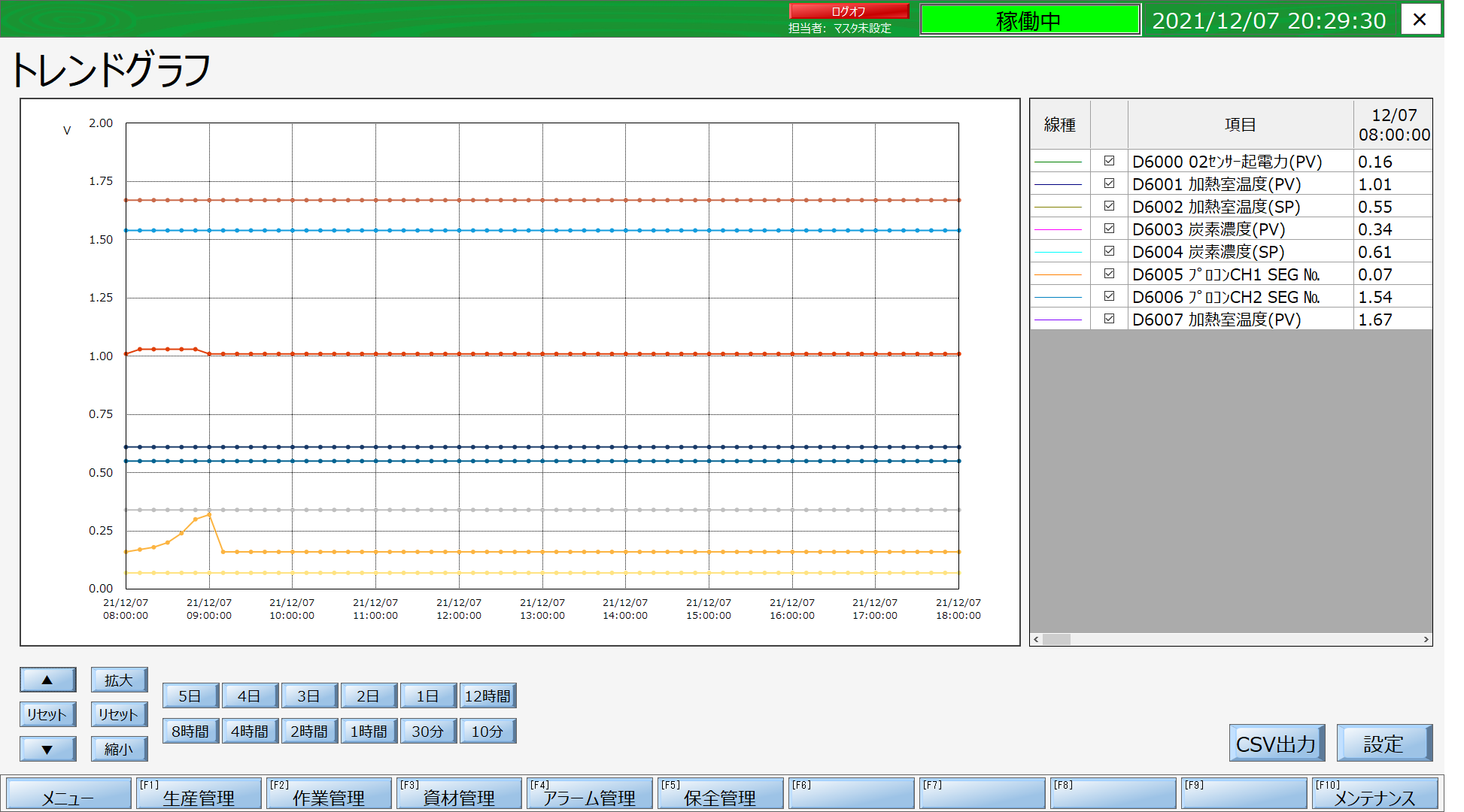Set time range to 4日

[250, 696]
